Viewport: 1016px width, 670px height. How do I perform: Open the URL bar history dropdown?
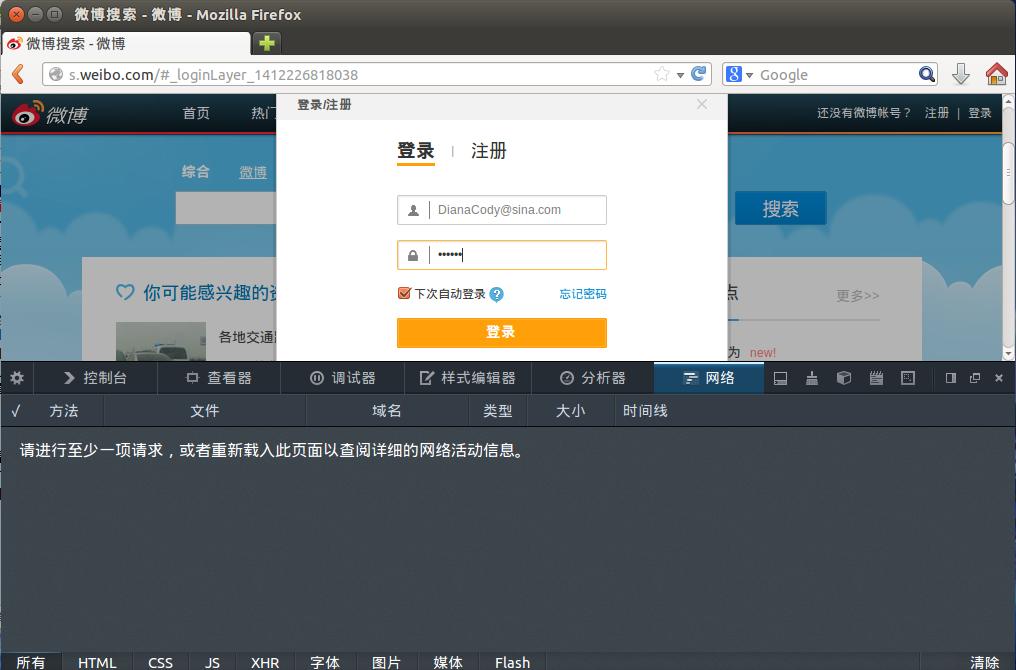pyautogui.click(x=680, y=75)
